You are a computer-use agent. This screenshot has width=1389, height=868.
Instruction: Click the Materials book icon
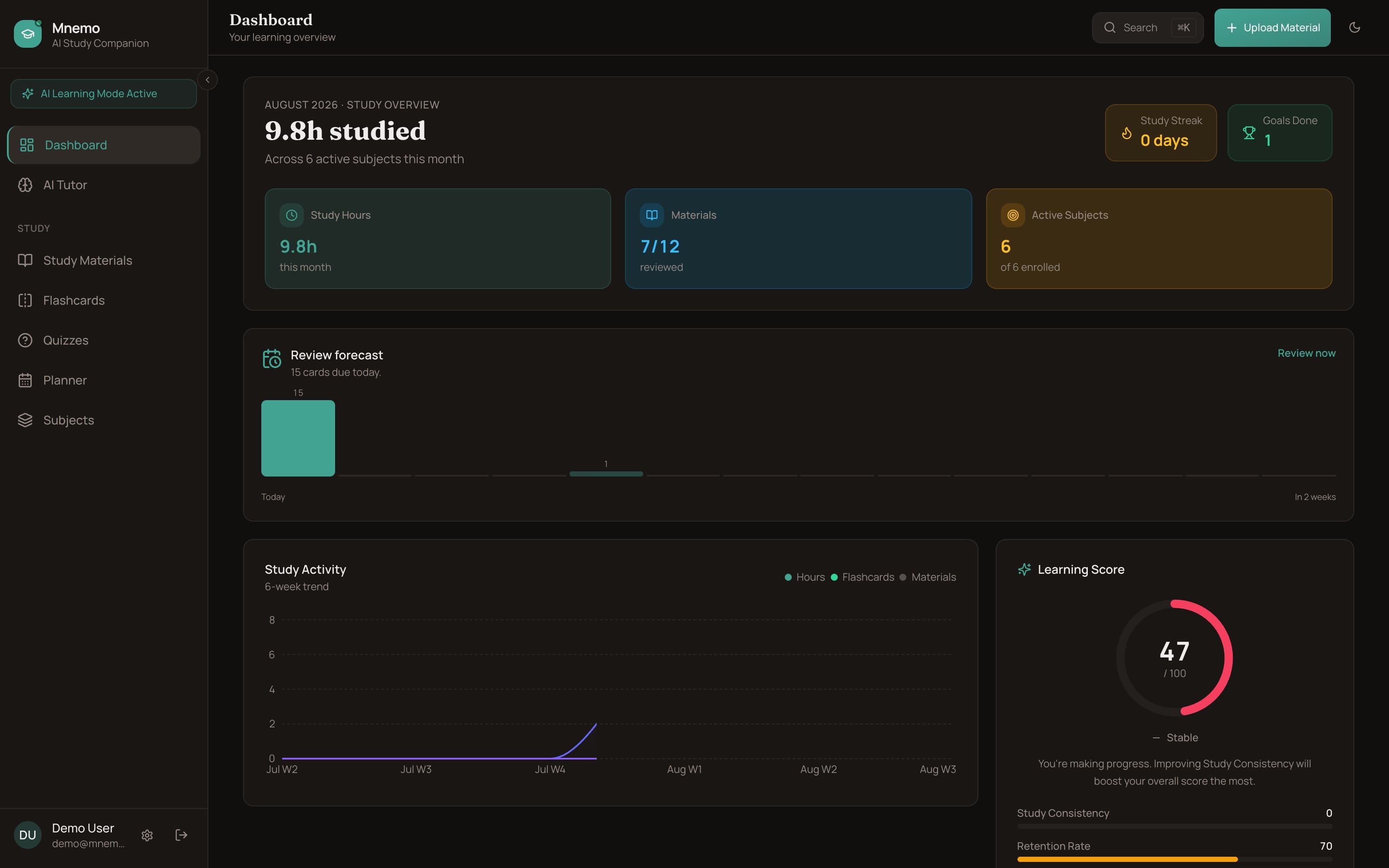(x=652, y=215)
